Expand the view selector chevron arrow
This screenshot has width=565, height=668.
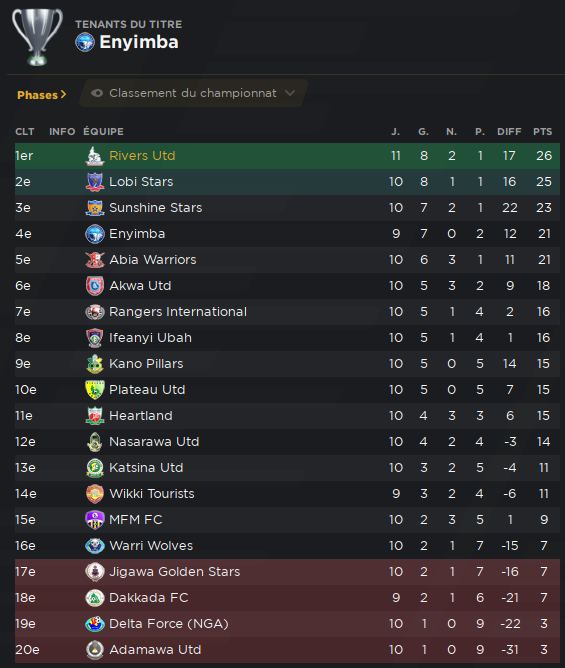click(290, 93)
